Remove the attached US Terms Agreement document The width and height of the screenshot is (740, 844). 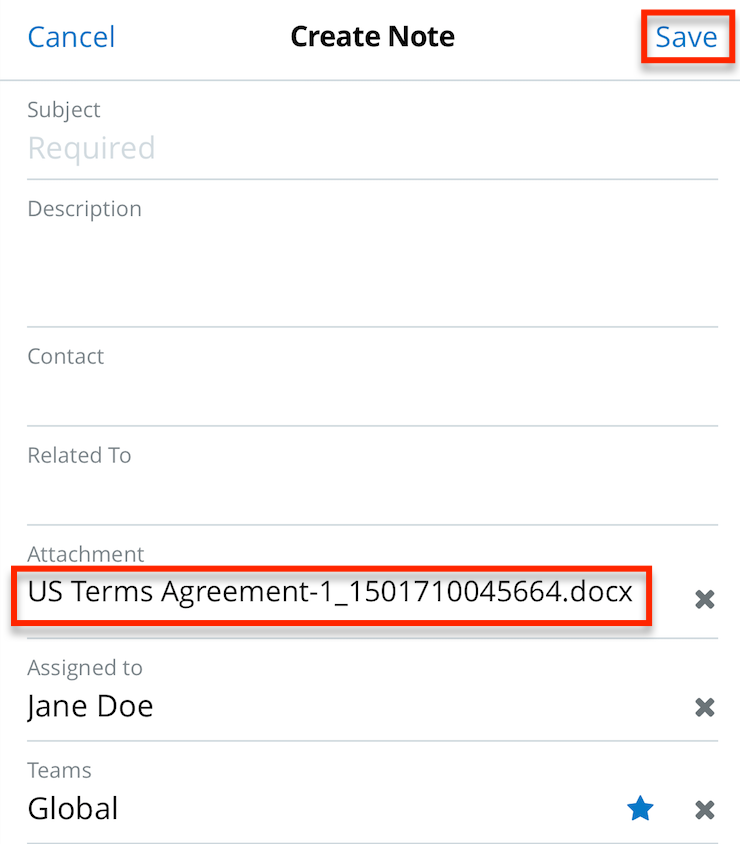pyautogui.click(x=704, y=599)
